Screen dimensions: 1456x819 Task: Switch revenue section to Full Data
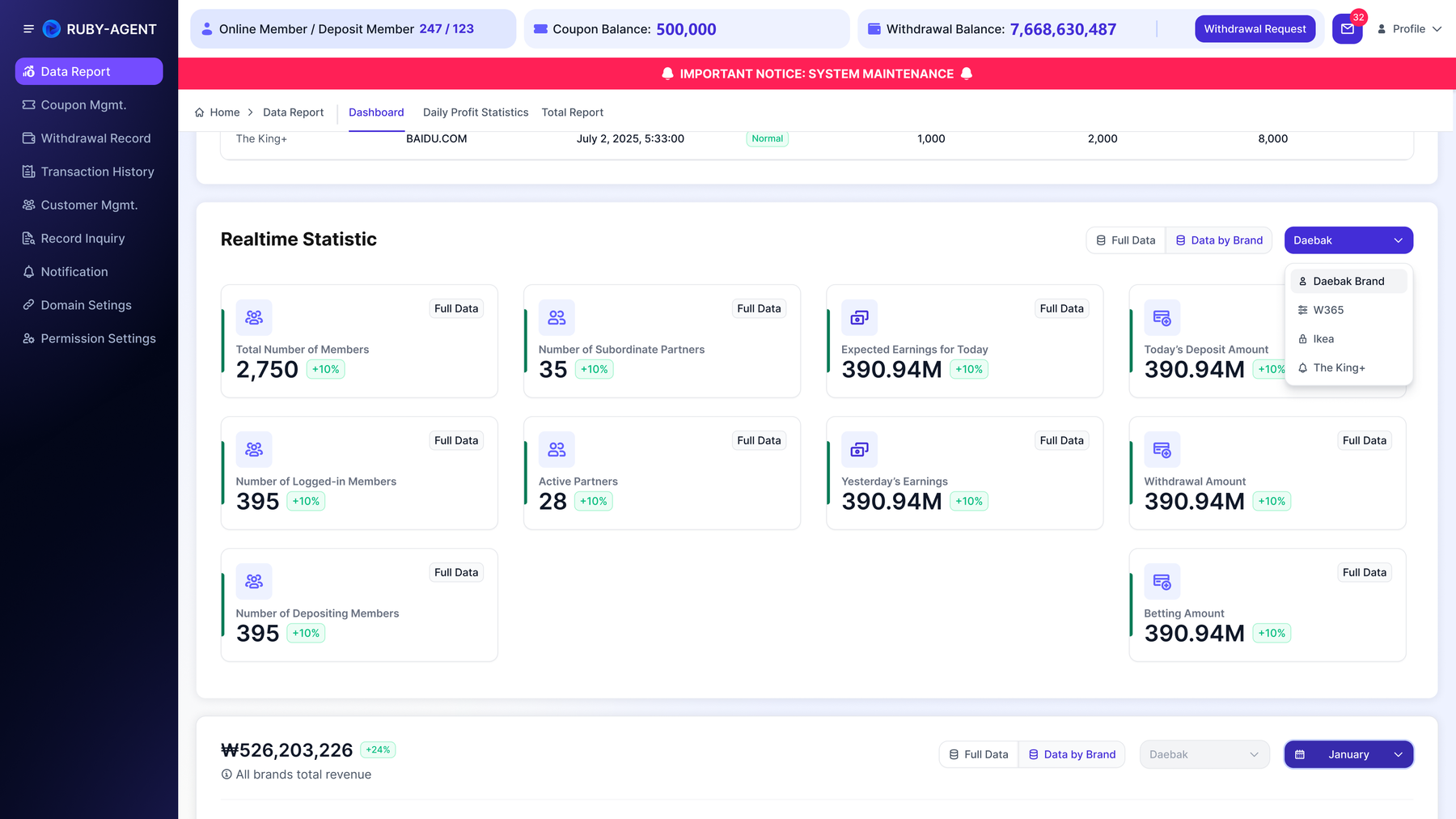(979, 754)
